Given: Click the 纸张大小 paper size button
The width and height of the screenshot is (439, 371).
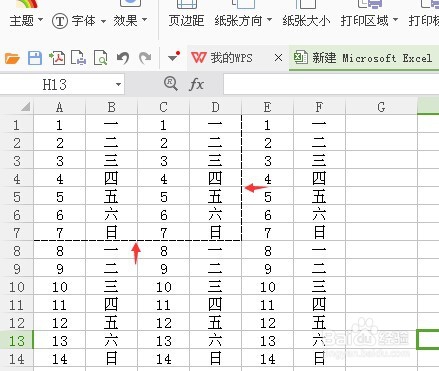Looking at the screenshot, I should [306, 21].
